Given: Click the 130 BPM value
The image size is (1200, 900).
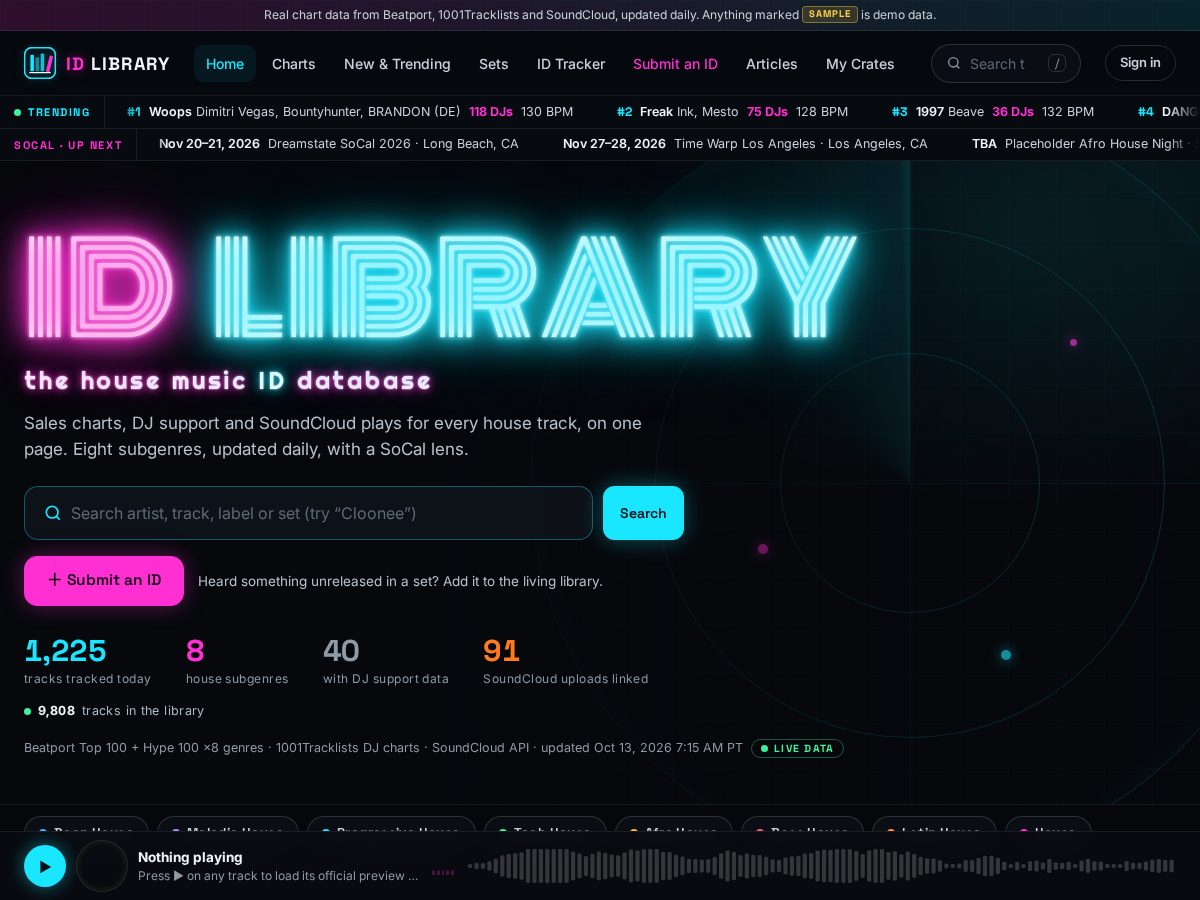Looking at the screenshot, I should click(x=547, y=112).
